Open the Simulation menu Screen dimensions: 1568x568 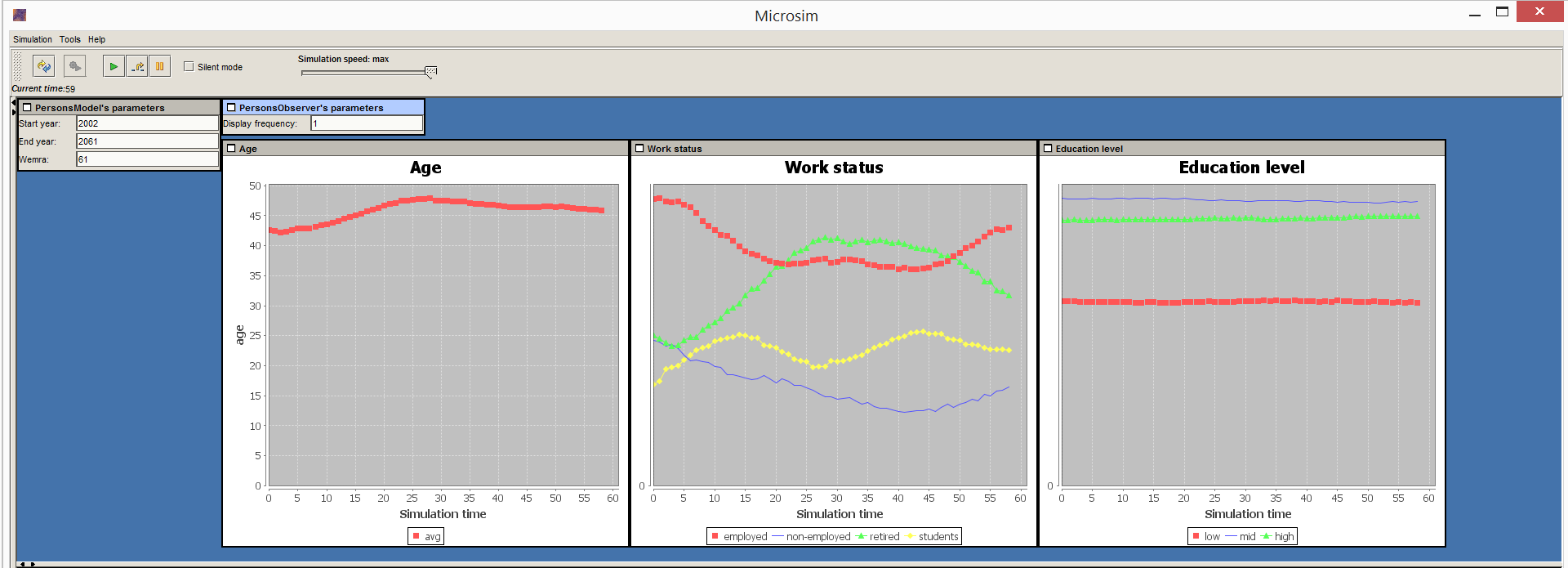pos(33,39)
